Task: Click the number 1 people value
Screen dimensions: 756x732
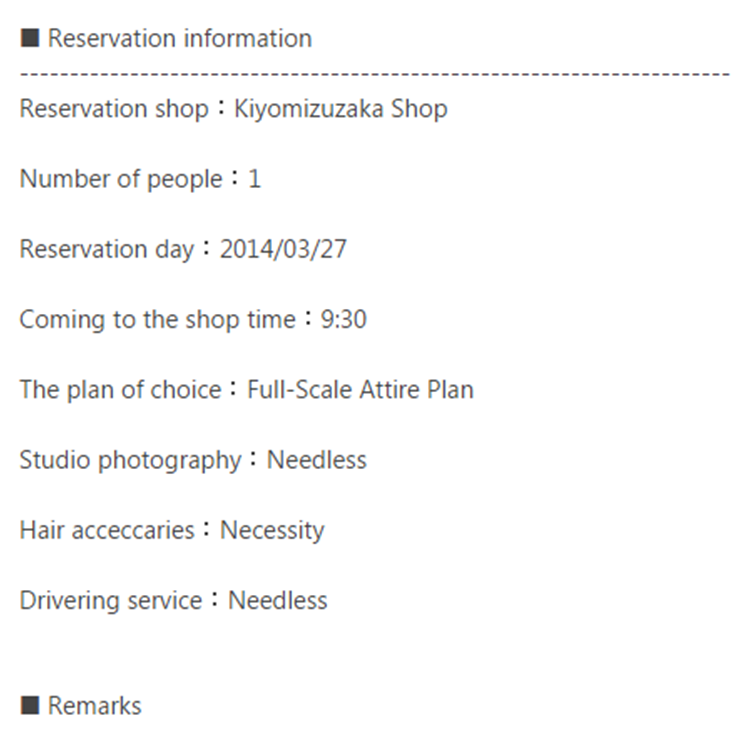Action: pyautogui.click(x=255, y=179)
